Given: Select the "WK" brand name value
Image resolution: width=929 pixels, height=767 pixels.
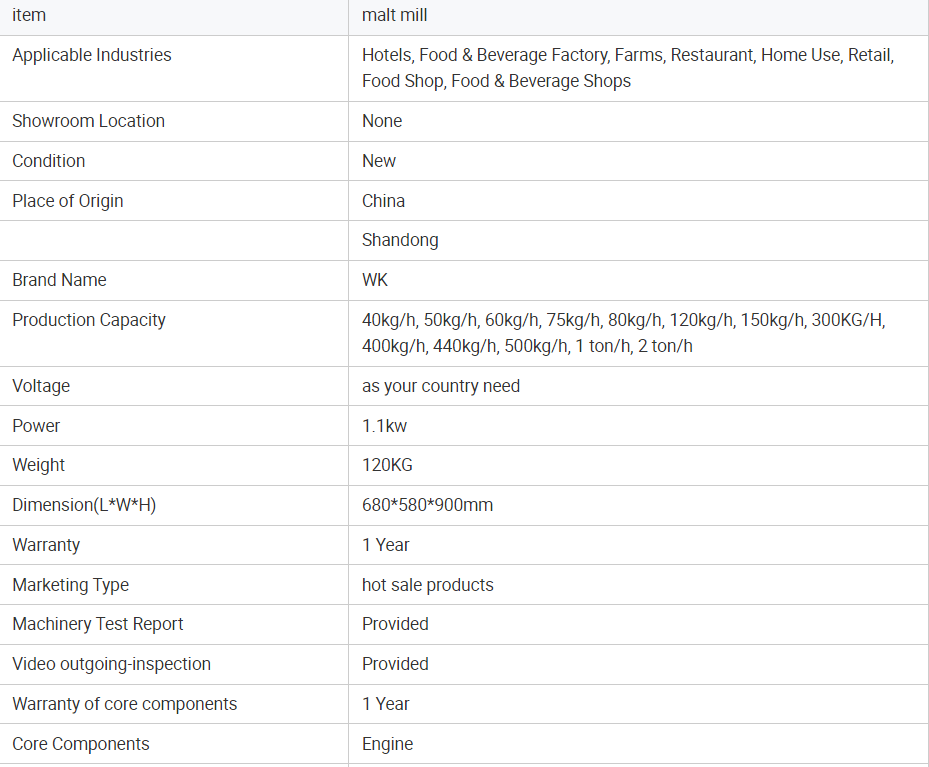Looking at the screenshot, I should [375, 280].
